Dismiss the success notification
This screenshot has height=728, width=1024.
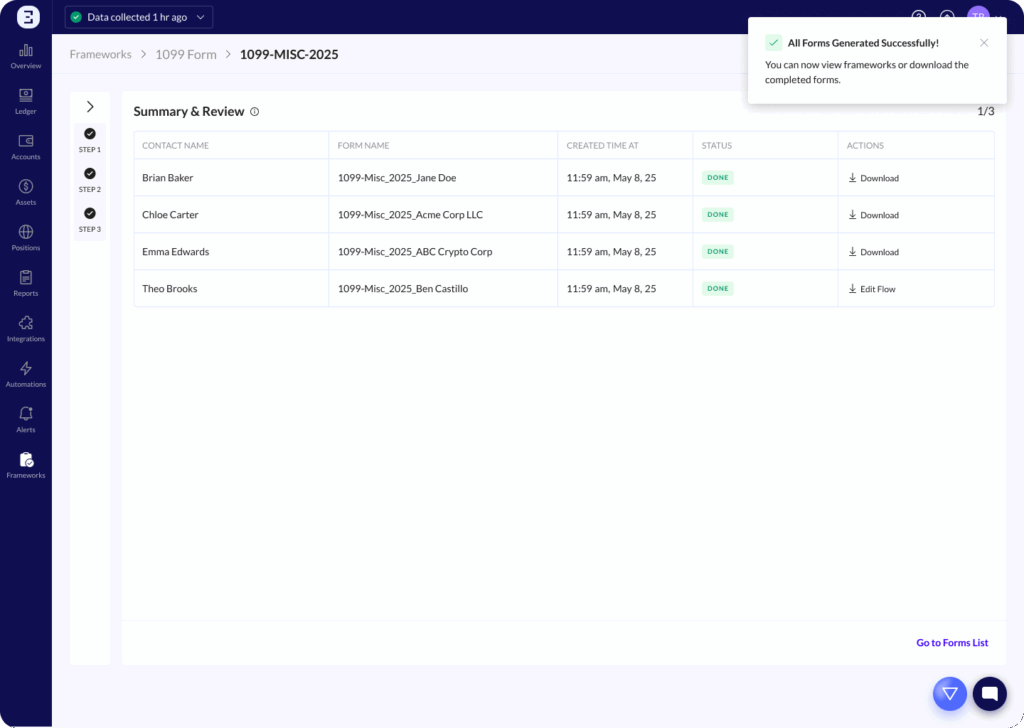(984, 43)
